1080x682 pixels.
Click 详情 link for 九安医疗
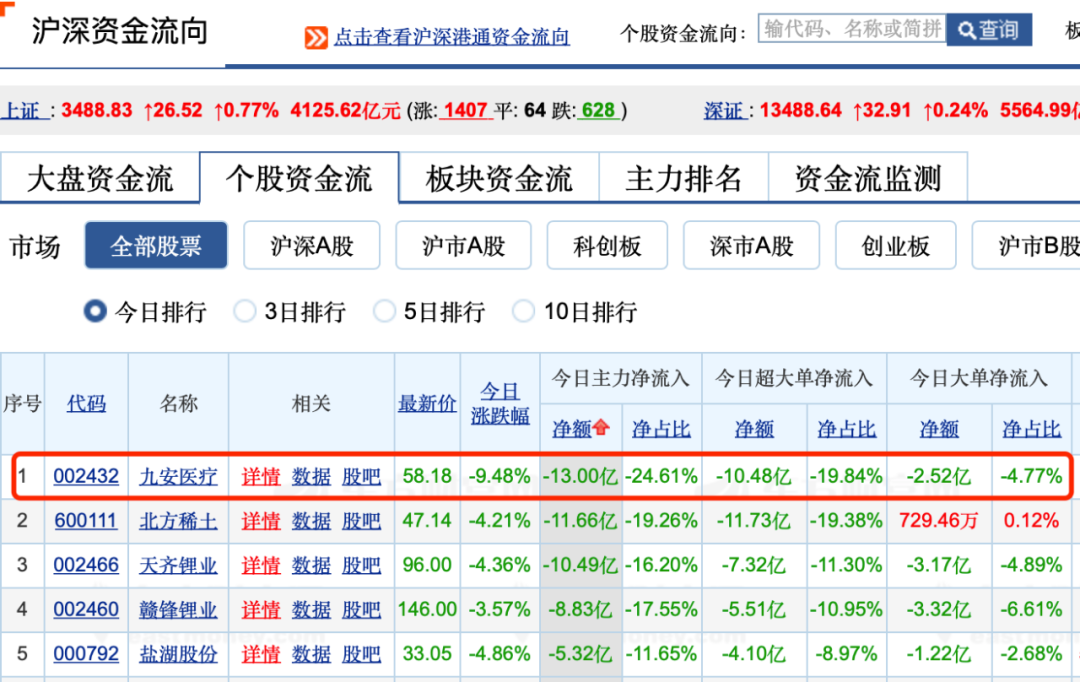point(260,476)
